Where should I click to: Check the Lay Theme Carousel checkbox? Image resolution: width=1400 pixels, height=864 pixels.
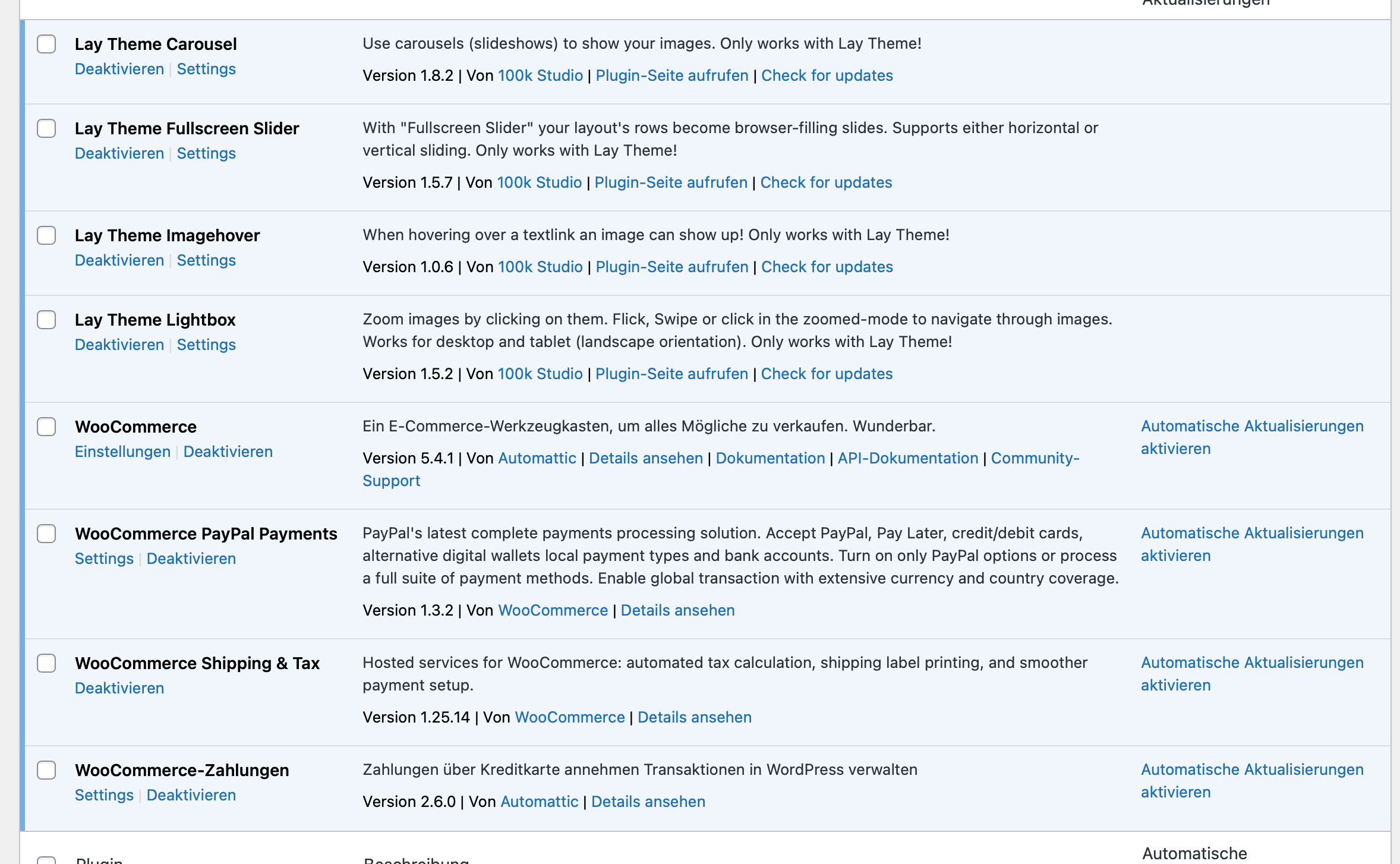(x=46, y=44)
